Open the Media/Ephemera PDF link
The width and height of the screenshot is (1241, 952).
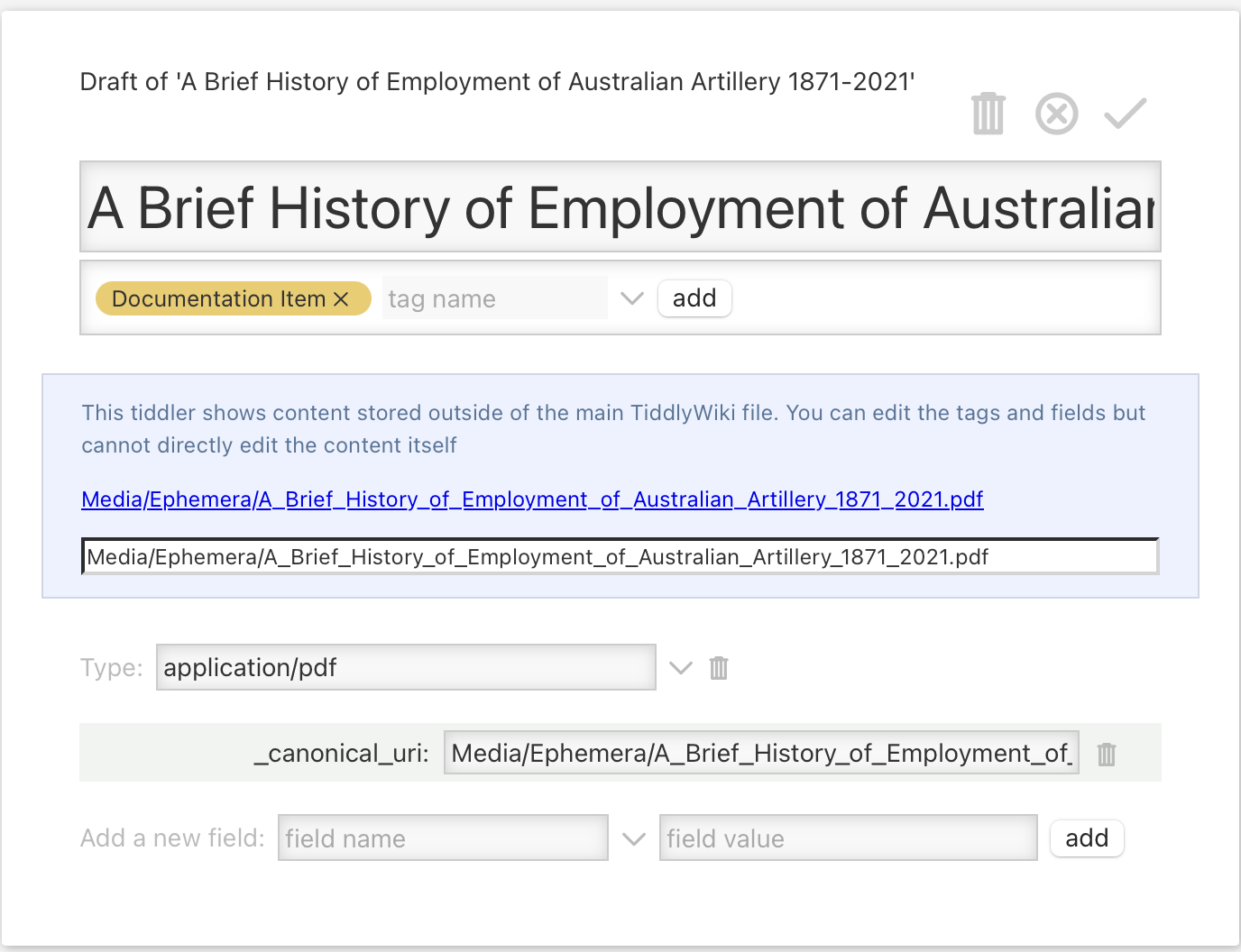coord(532,499)
